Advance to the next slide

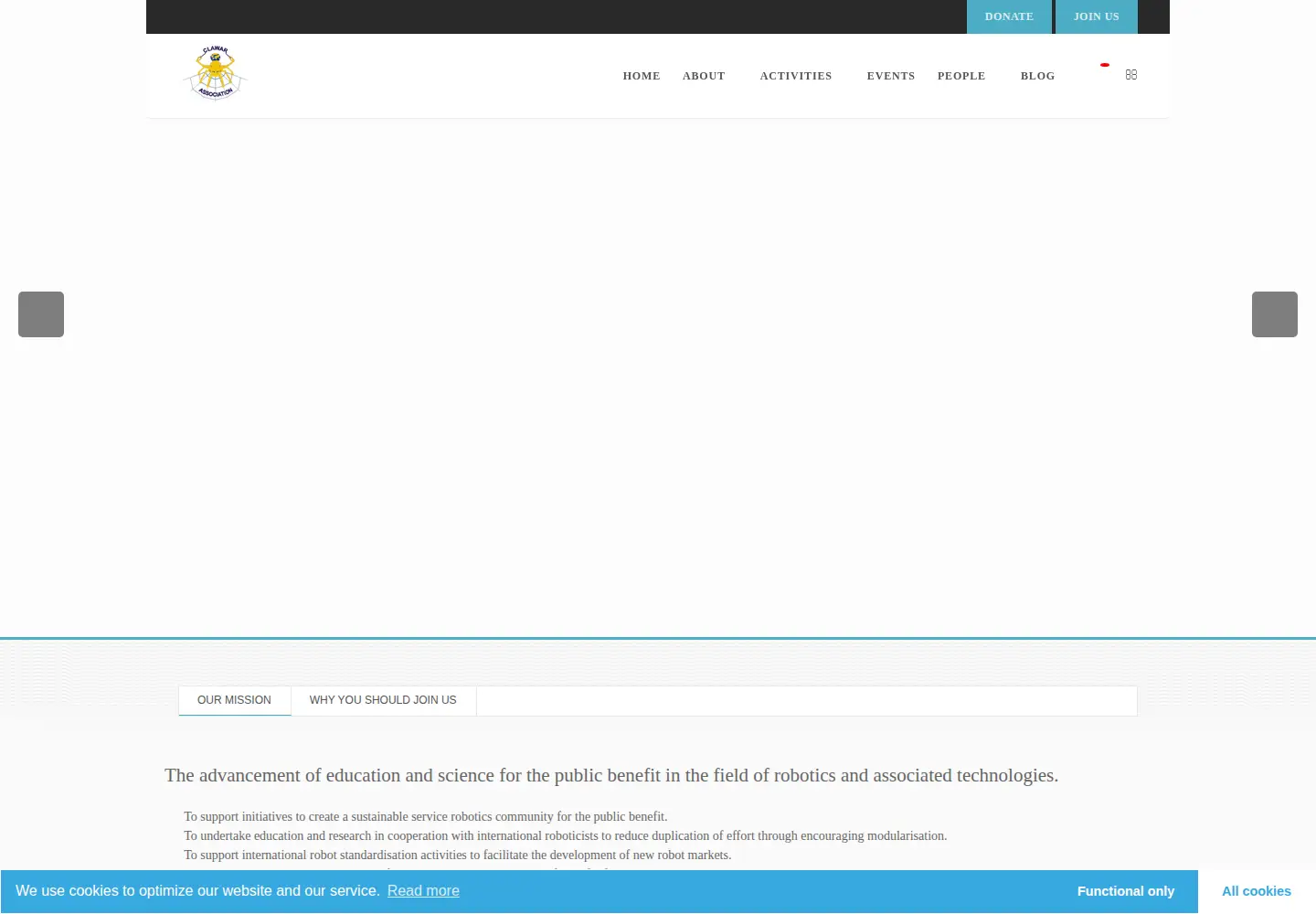click(x=1275, y=314)
